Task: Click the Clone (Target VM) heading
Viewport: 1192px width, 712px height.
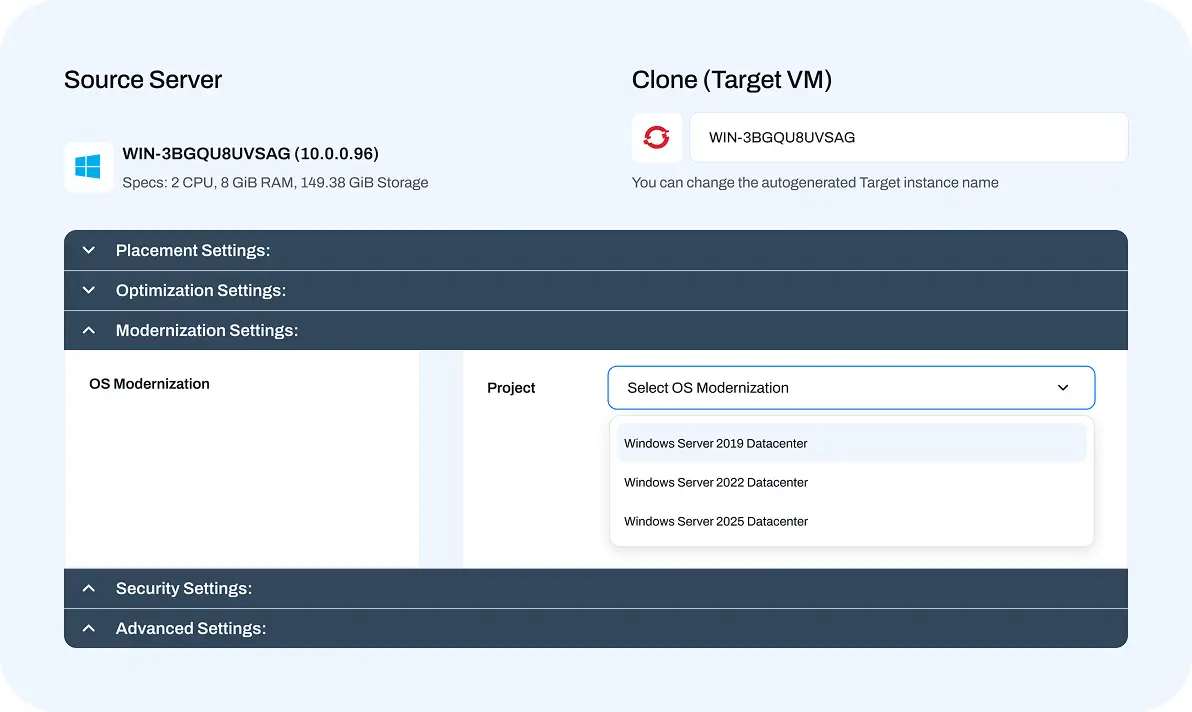Action: pyautogui.click(x=731, y=80)
